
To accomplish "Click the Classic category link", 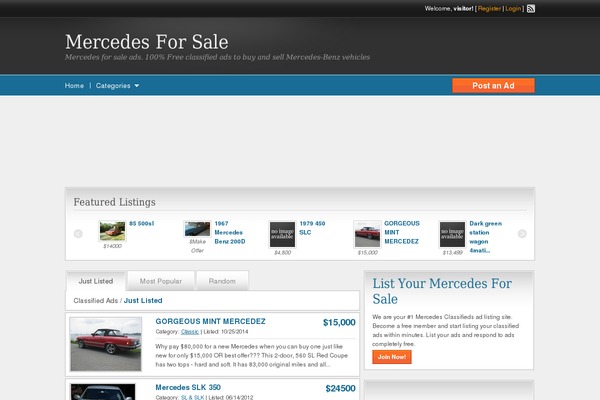I will point(190,332).
